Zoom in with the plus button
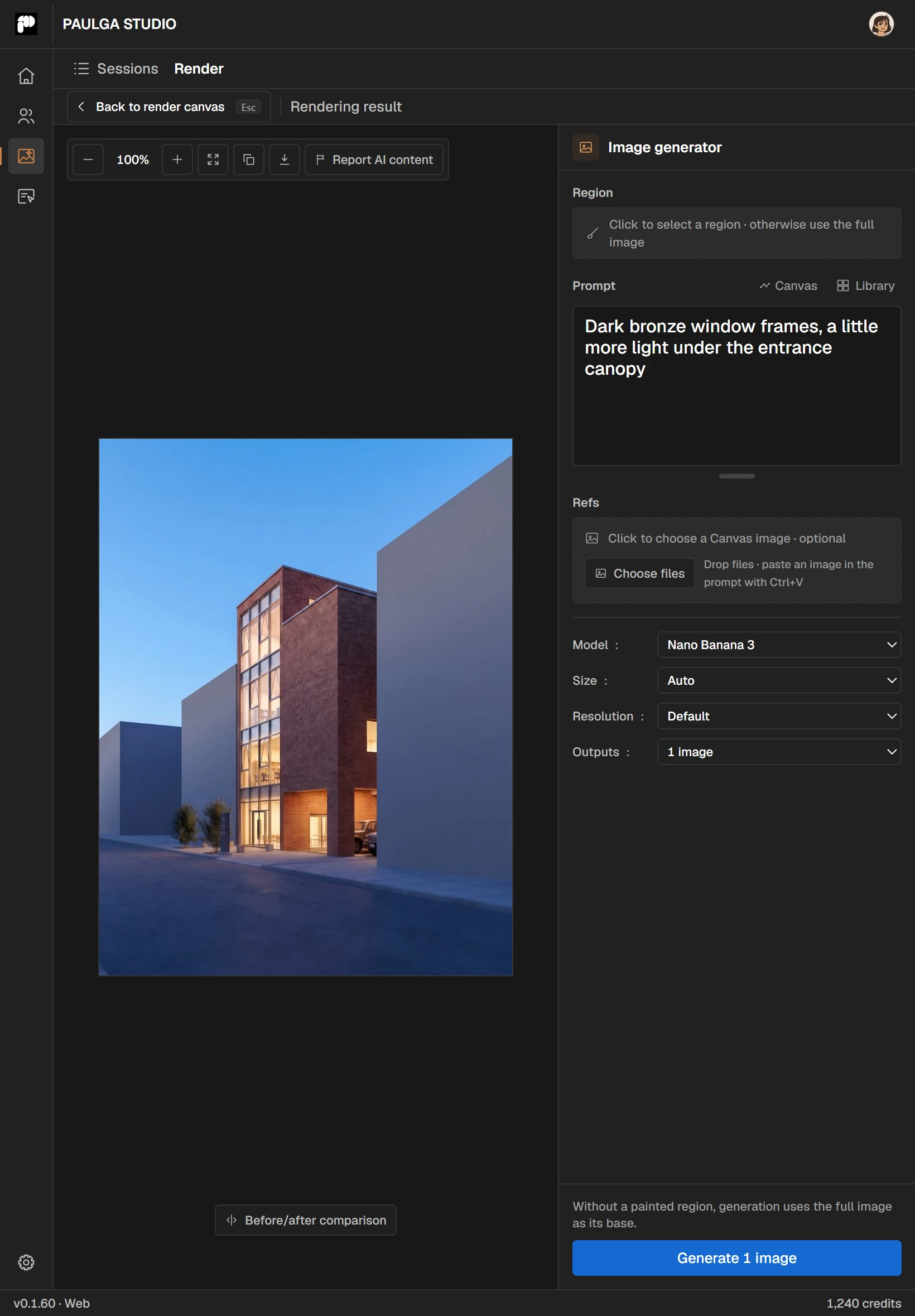This screenshot has width=915, height=1316. [177, 160]
